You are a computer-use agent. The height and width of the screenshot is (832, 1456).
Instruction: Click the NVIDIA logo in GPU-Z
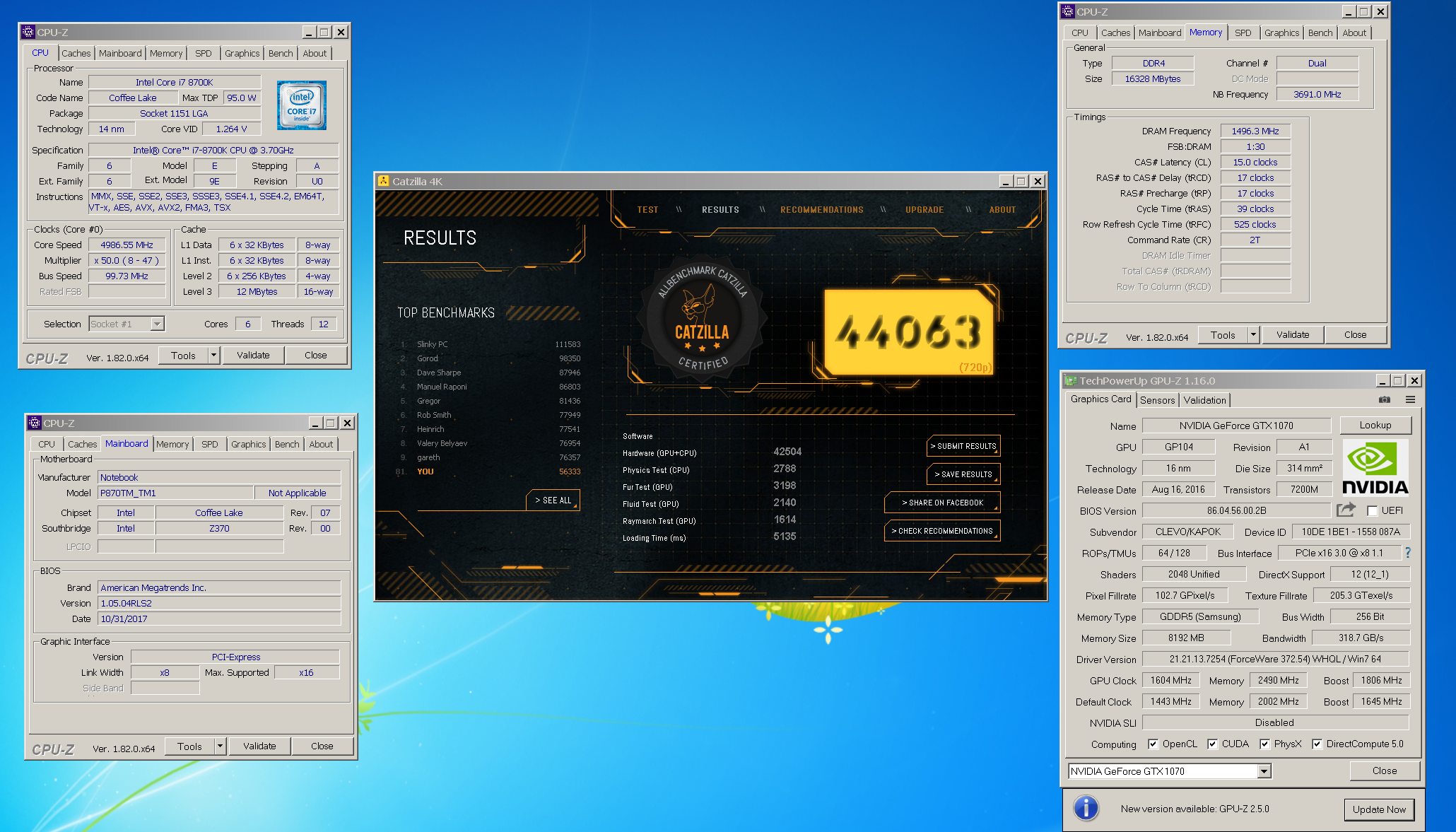(x=1375, y=467)
